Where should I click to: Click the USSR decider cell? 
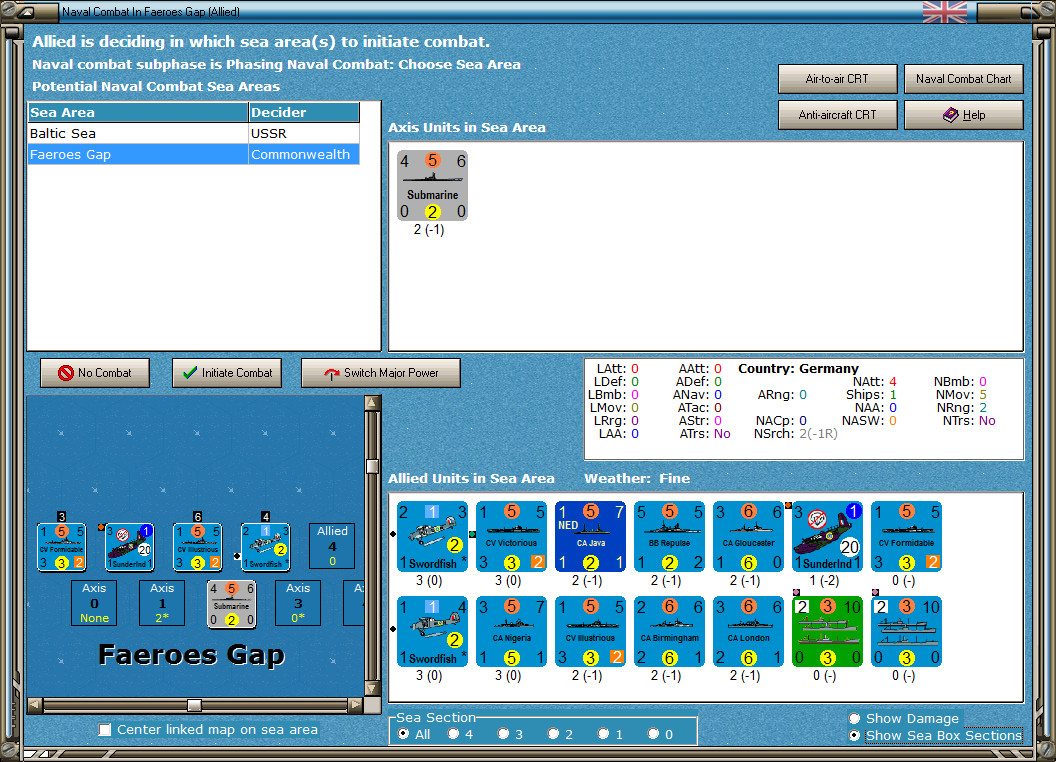[x=304, y=133]
